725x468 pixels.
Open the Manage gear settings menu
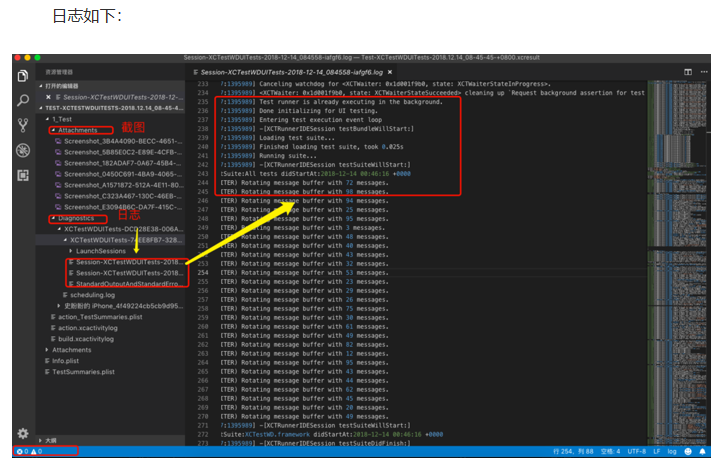coord(23,433)
